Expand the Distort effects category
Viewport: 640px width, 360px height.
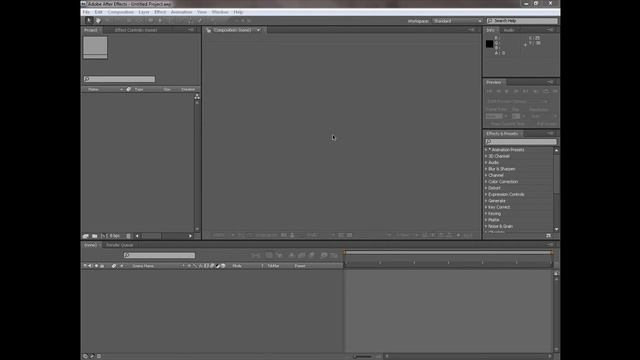coord(486,188)
